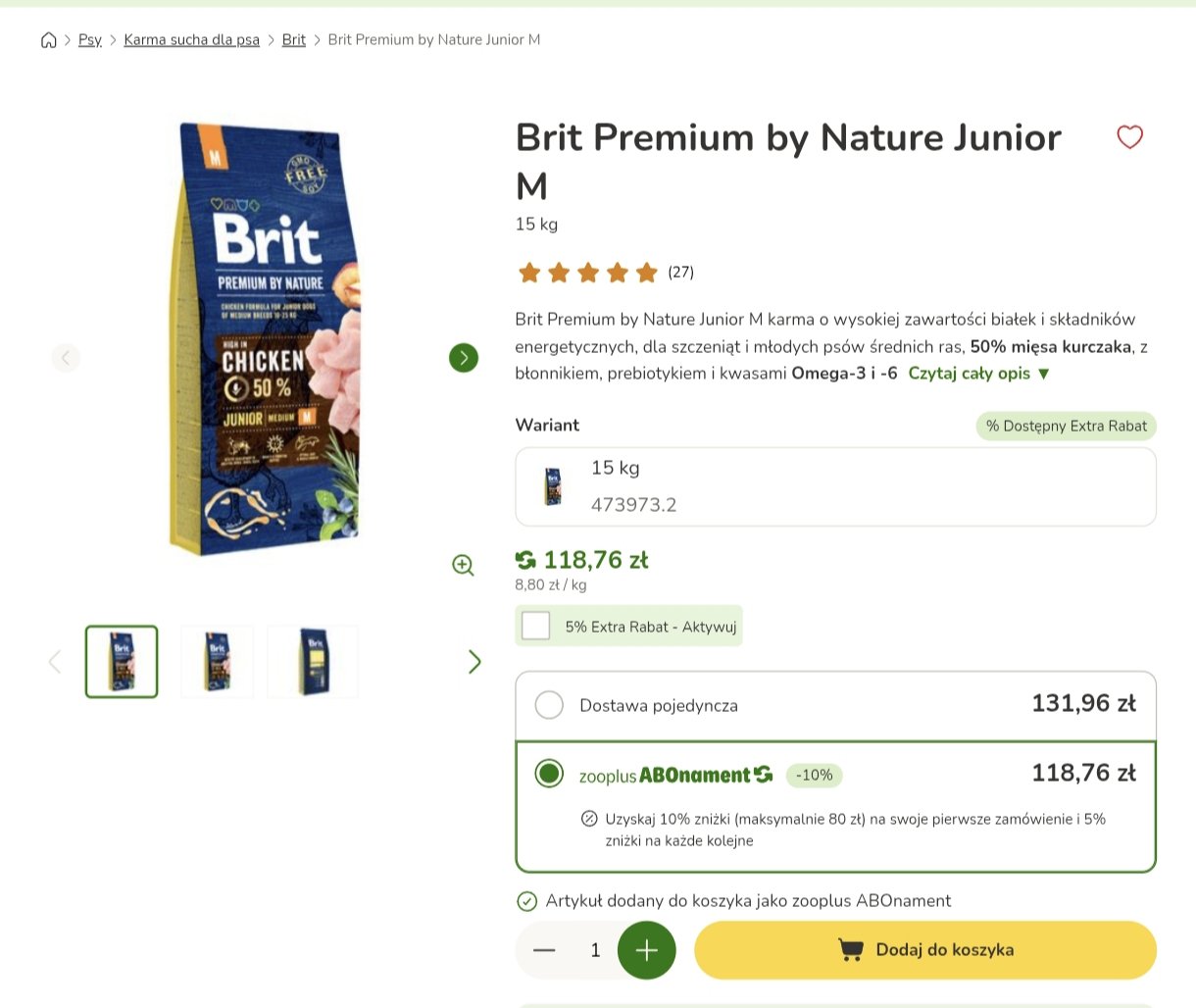The image size is (1196, 1008).
Task: Click Dodaj do koszyka button
Action: [x=925, y=950]
